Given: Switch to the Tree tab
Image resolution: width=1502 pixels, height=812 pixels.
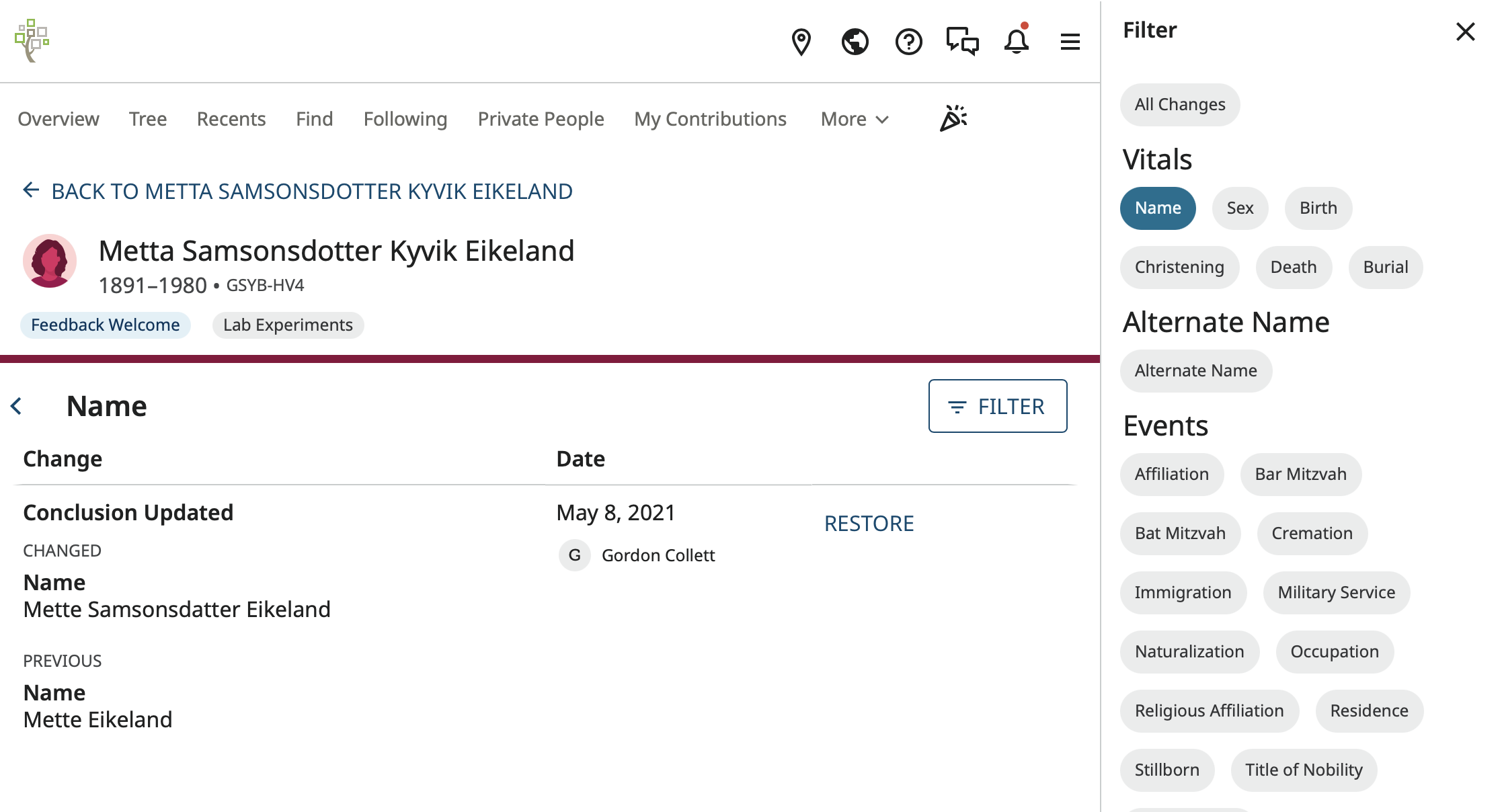Looking at the screenshot, I should [147, 118].
